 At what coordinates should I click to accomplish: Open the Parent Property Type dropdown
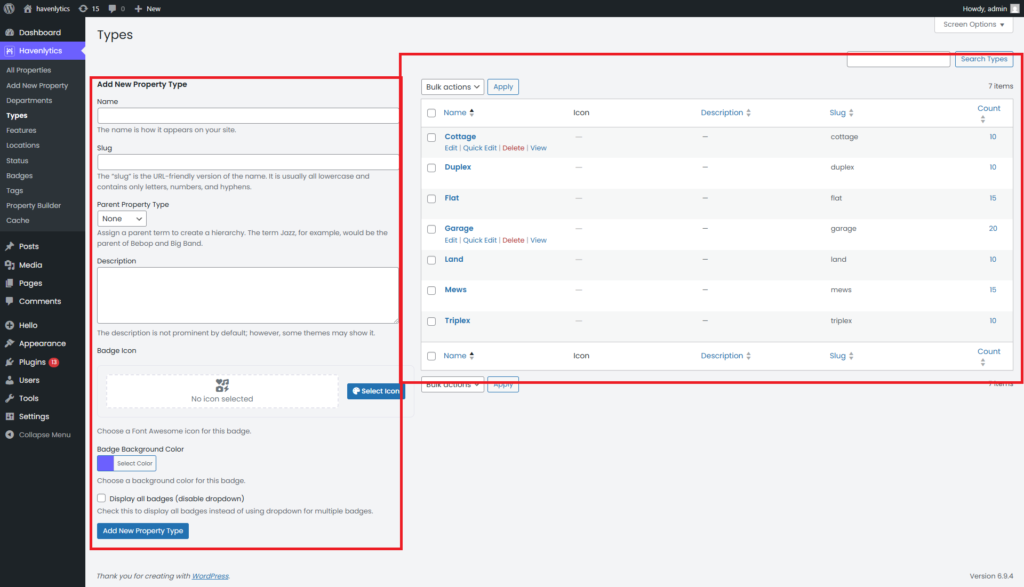pos(122,218)
